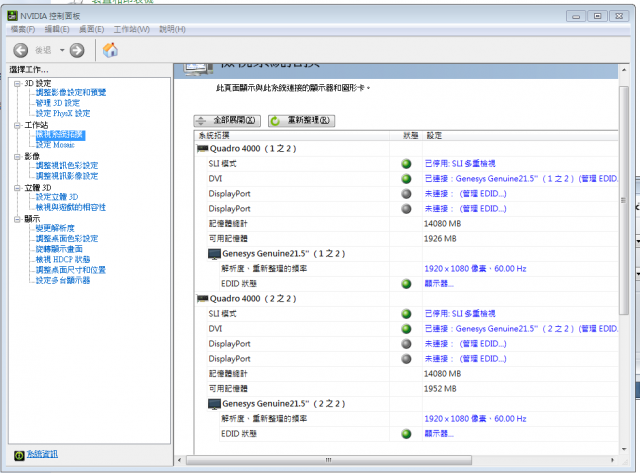
Task: Open 已停用: SLI 多重檢視 link under first Quadro
Action: click(x=460, y=164)
